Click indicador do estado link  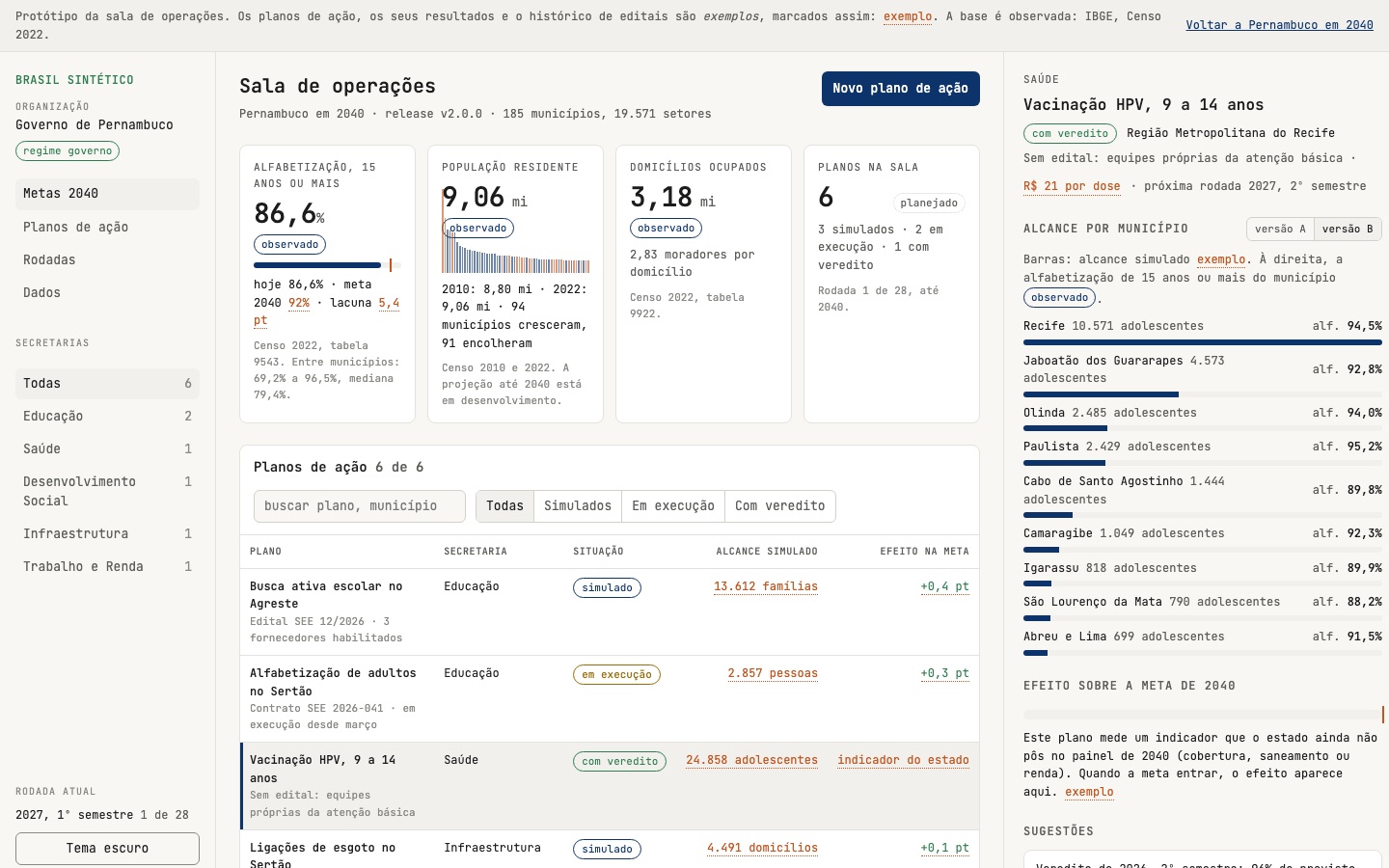point(903,760)
